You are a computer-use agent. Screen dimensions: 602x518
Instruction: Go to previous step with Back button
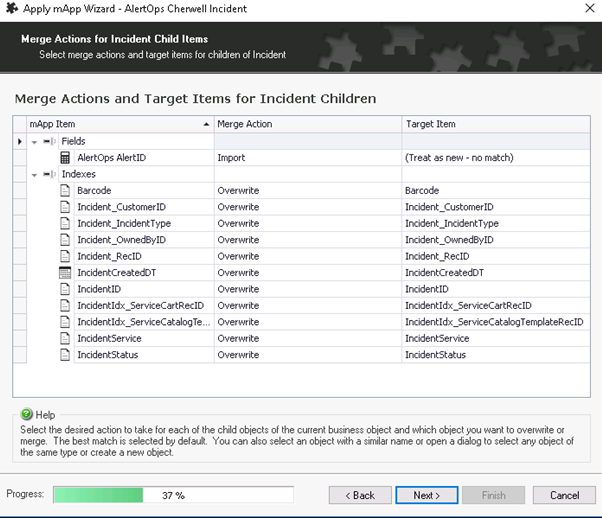point(359,495)
